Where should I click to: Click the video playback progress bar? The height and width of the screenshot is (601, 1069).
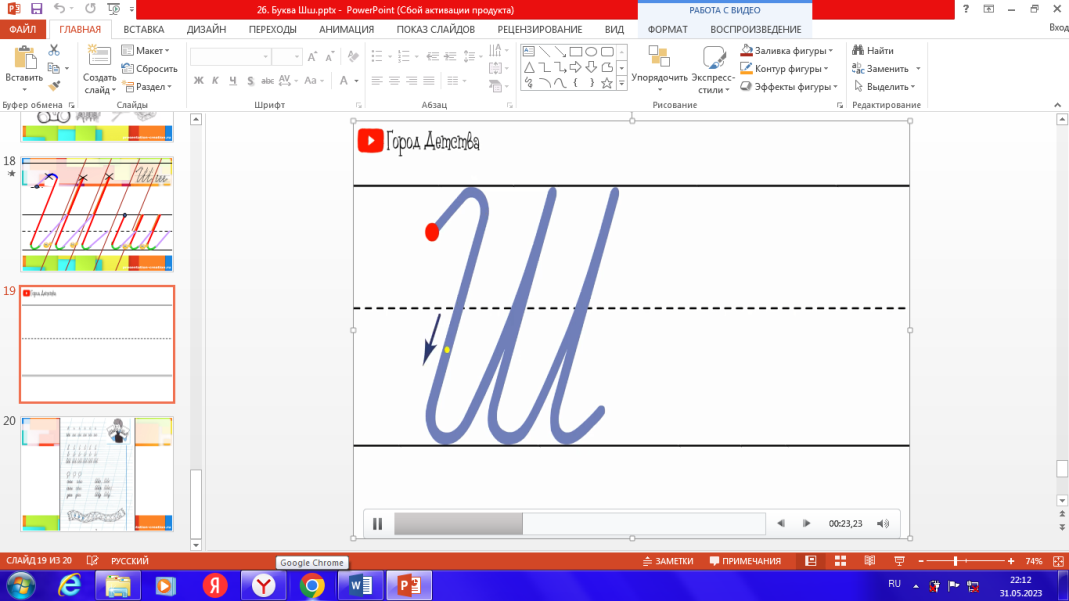point(579,523)
